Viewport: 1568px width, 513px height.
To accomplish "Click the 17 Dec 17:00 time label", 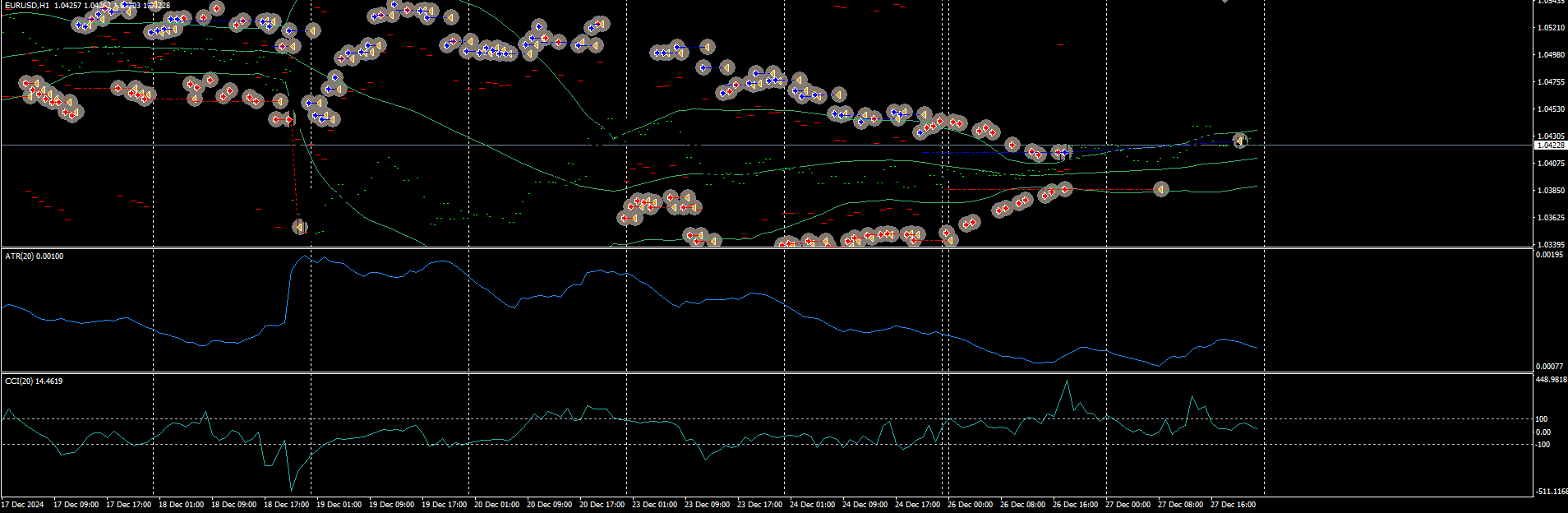I will [x=128, y=505].
